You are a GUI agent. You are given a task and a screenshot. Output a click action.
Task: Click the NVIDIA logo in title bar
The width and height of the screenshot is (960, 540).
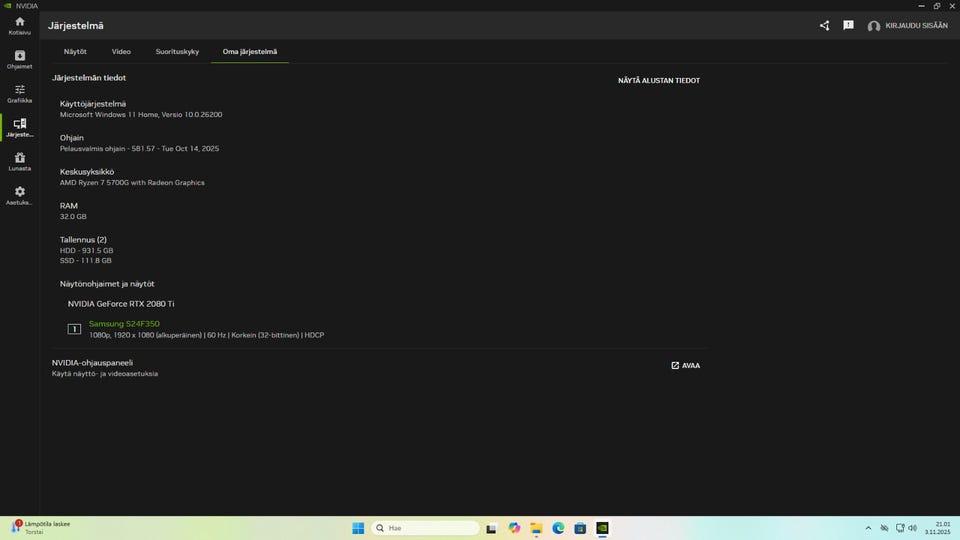pos(7,6)
